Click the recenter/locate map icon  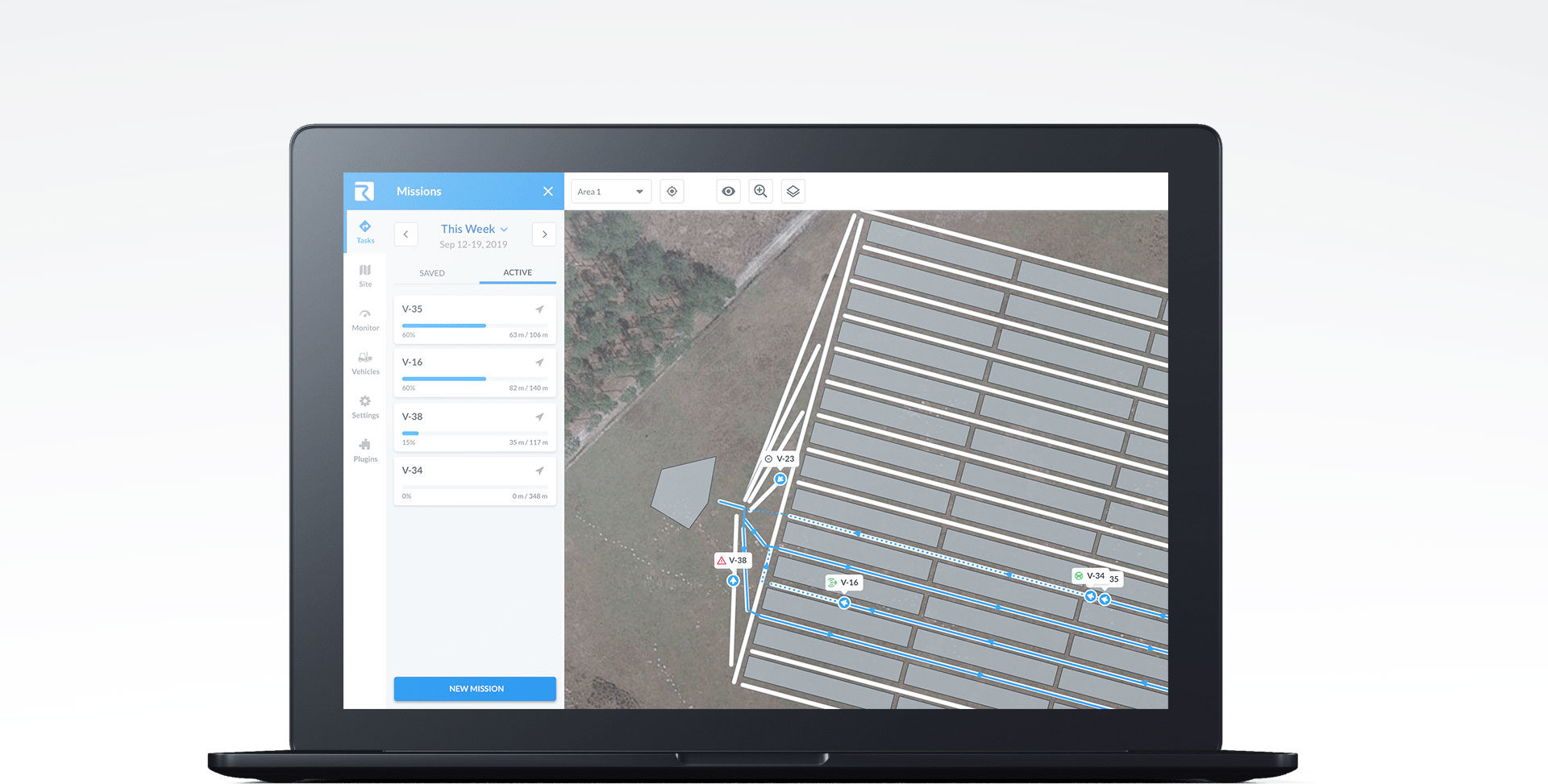[x=672, y=191]
